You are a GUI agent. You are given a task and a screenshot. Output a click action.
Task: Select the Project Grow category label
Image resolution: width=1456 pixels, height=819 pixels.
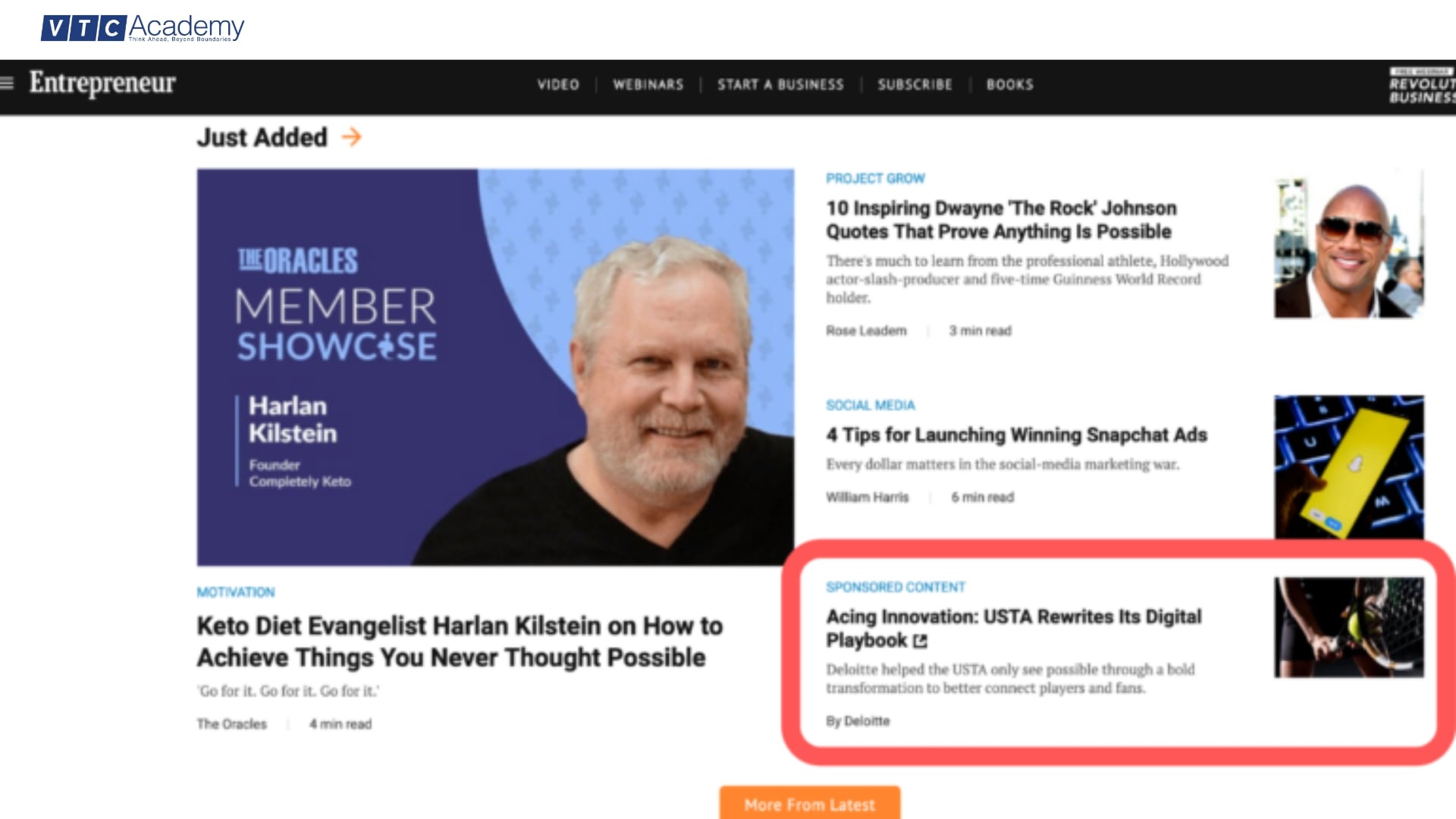pos(875,179)
